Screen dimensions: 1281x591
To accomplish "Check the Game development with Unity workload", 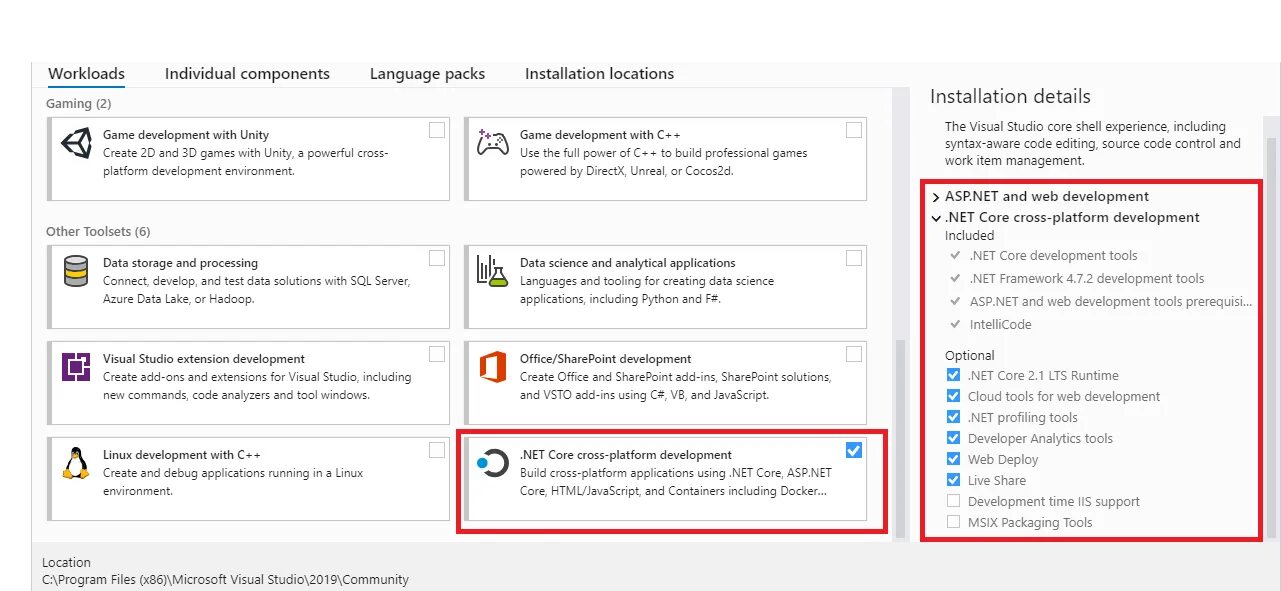I will [437, 130].
